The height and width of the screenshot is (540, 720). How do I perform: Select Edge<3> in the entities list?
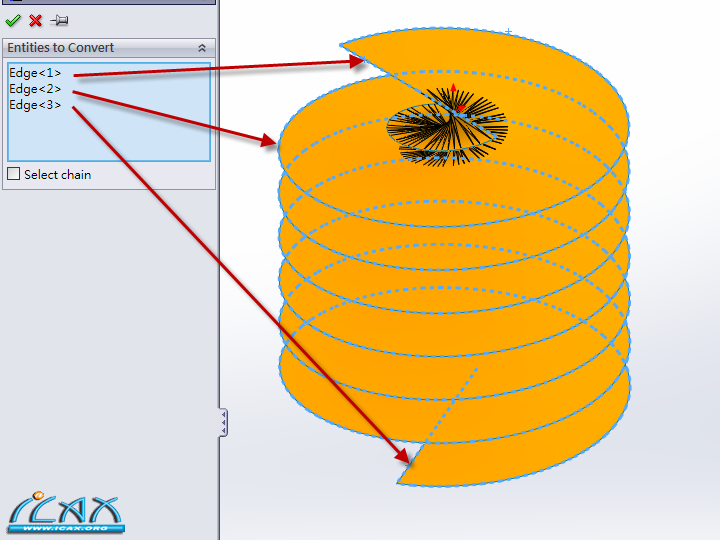pyautogui.click(x=35, y=105)
